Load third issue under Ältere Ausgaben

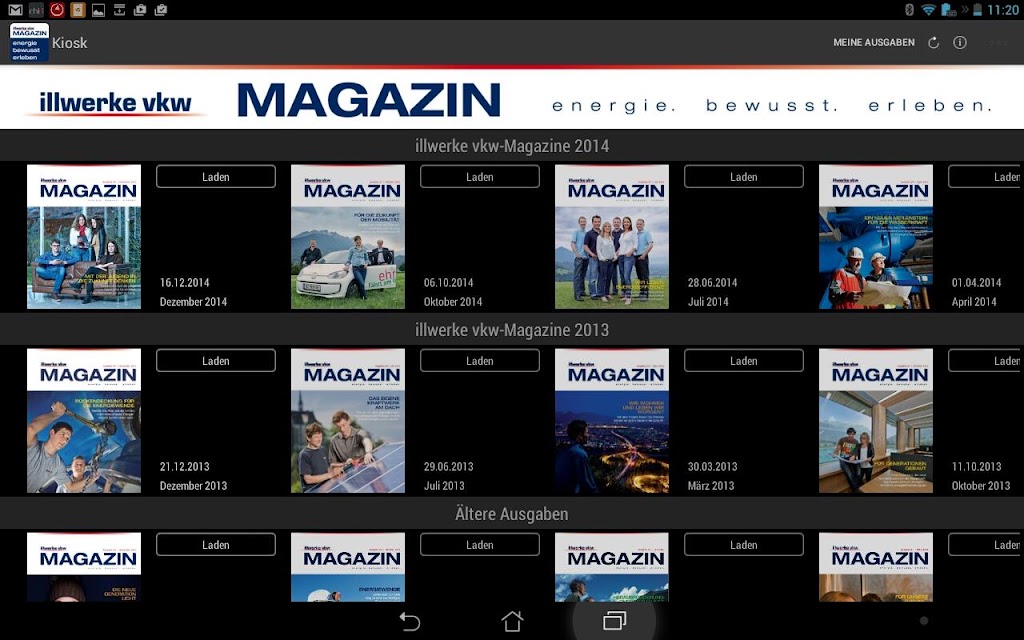743,545
